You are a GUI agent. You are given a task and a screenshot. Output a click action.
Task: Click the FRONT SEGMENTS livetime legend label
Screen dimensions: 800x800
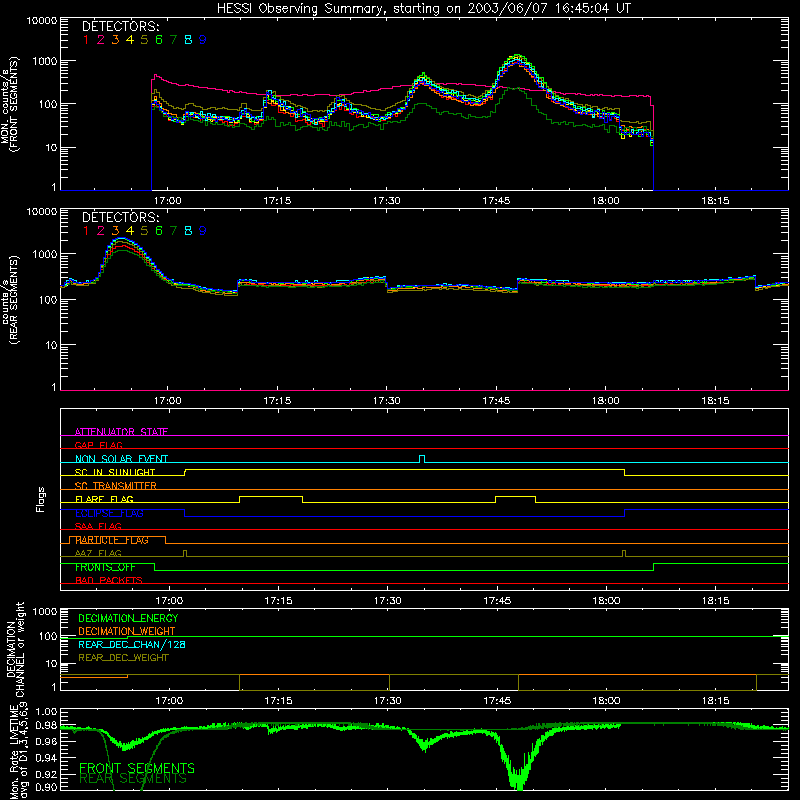tap(137, 768)
